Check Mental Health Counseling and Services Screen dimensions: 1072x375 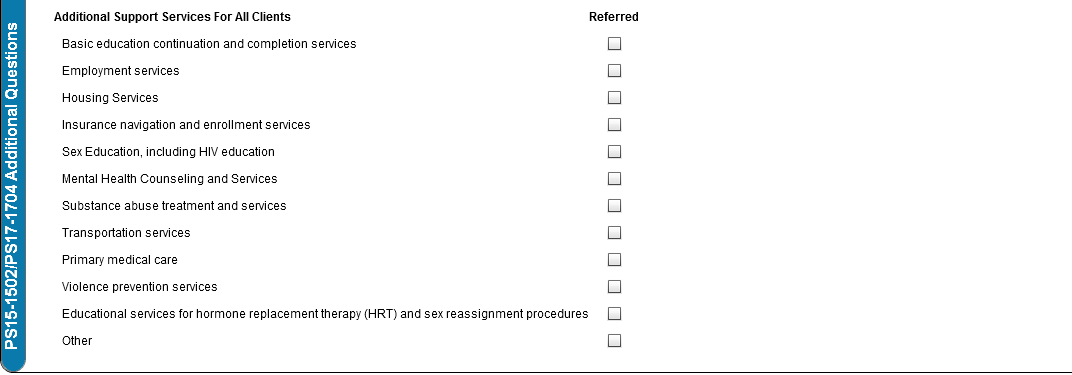pos(614,178)
